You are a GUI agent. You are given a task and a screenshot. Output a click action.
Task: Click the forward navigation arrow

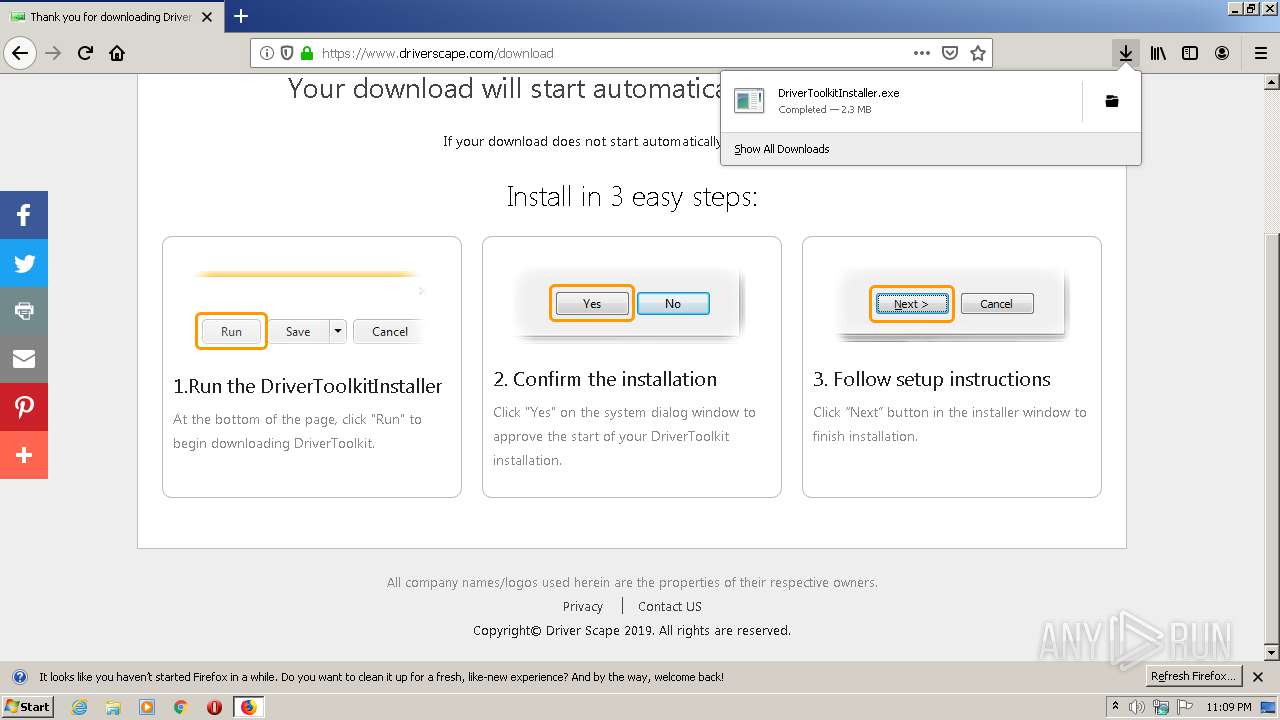[54, 53]
